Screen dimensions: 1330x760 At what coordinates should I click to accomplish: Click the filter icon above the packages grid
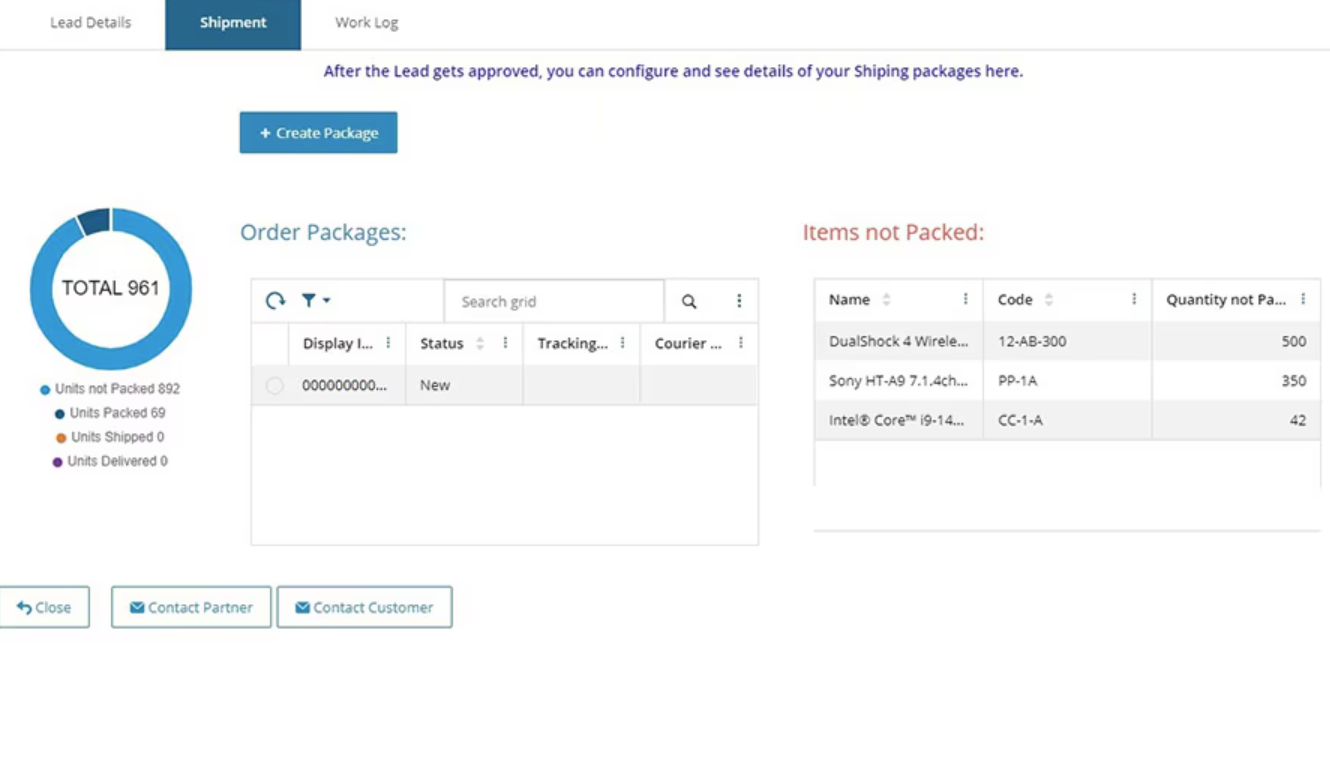click(308, 300)
